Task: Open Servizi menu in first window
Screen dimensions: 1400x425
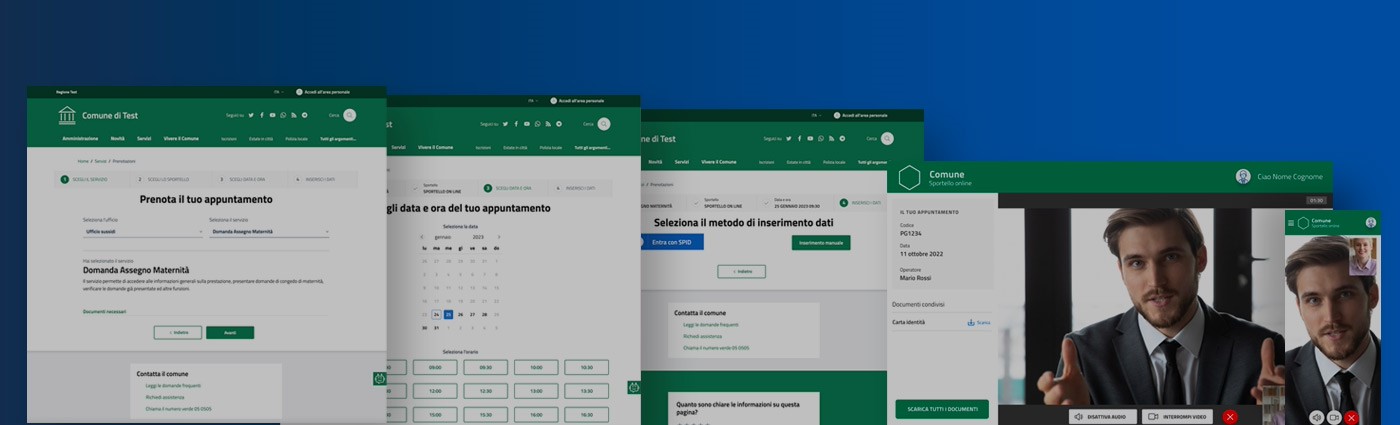Action: pos(144,138)
